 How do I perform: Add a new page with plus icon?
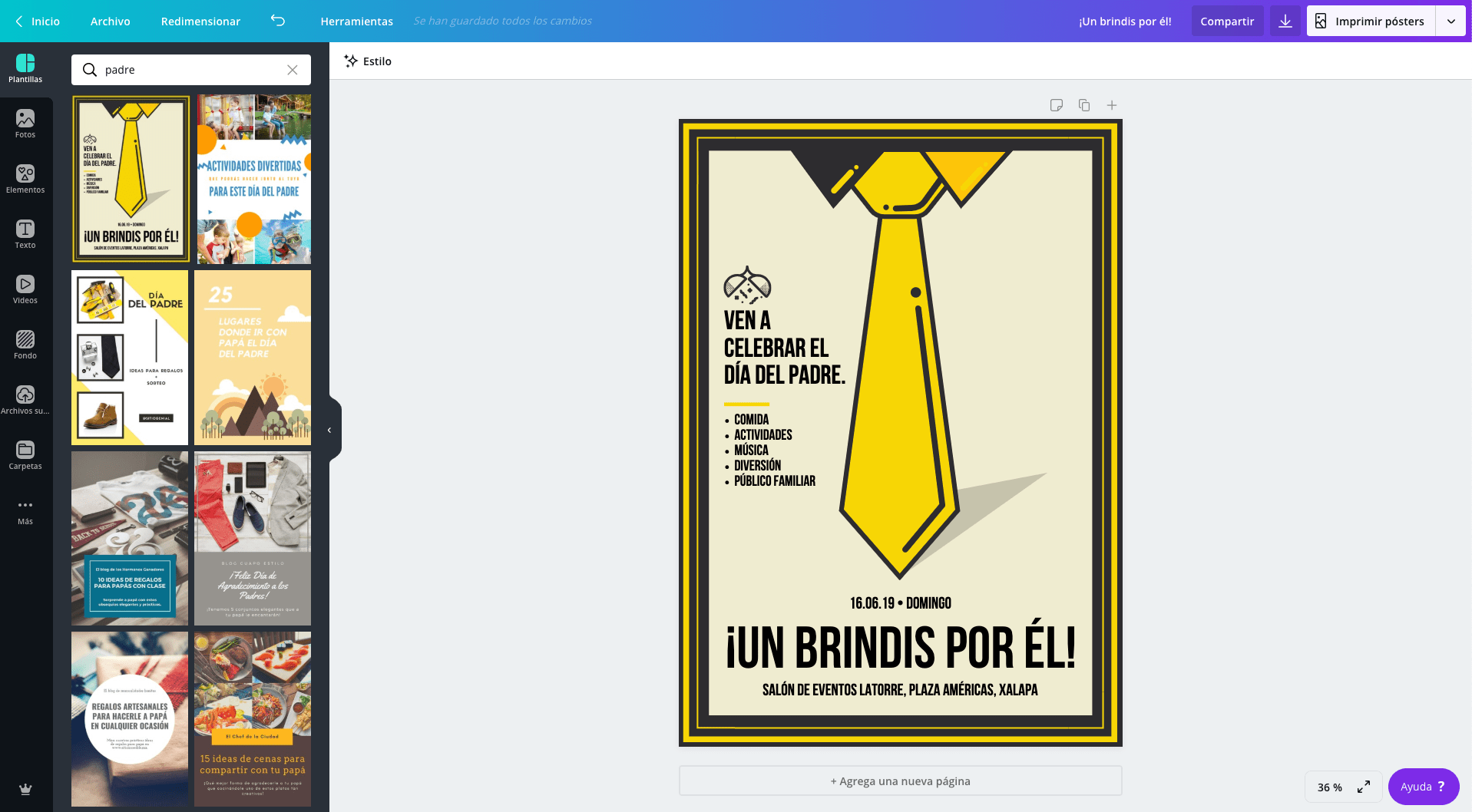(1112, 105)
